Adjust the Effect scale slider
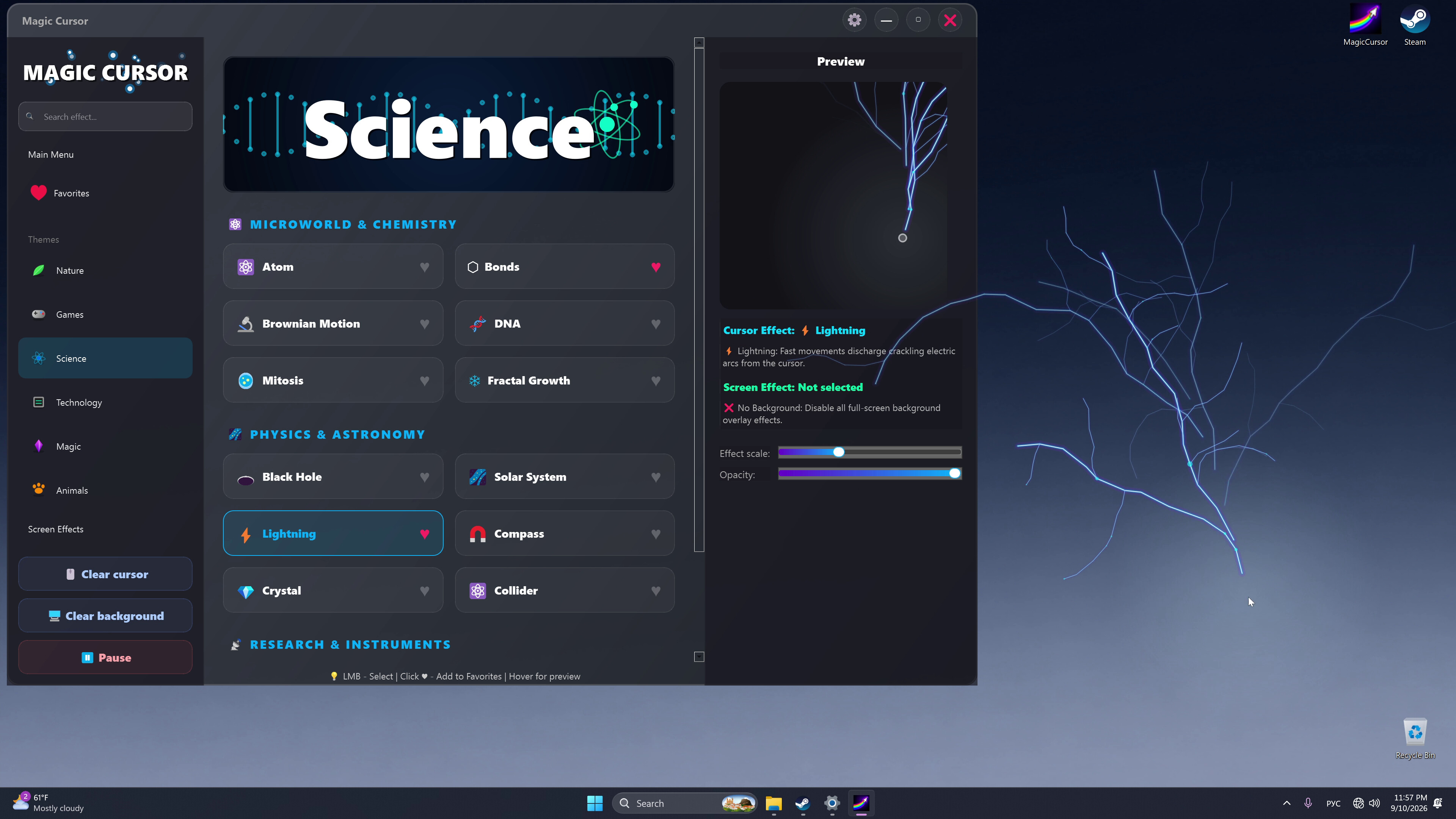Screen dimensions: 1456x819 tap(869, 452)
